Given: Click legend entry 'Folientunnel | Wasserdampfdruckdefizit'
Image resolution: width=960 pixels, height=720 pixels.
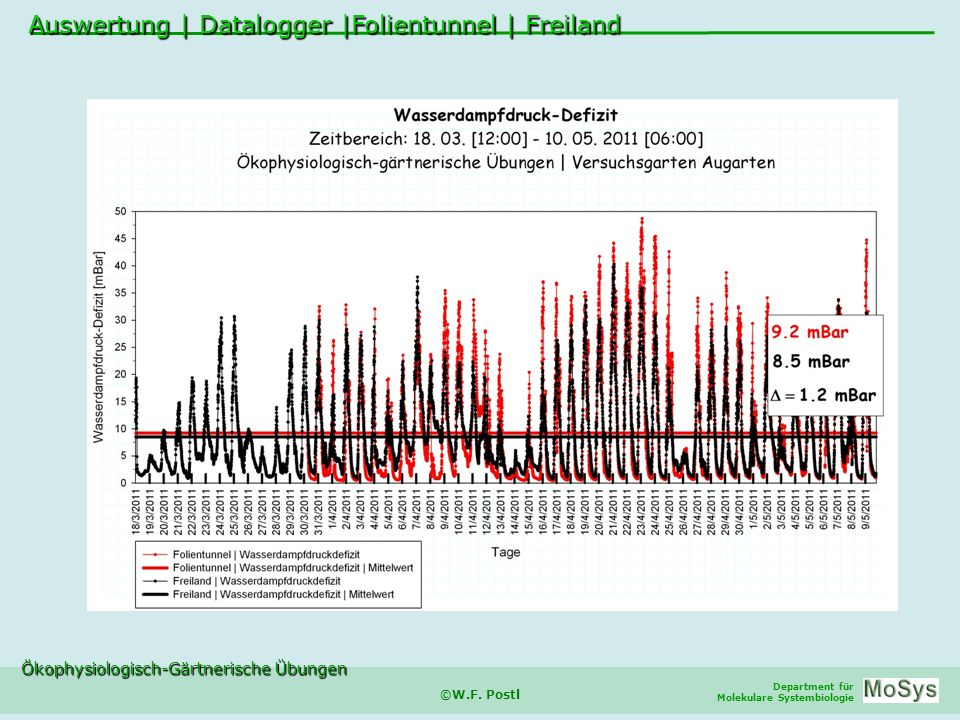Looking at the screenshot, I should (x=266, y=555).
